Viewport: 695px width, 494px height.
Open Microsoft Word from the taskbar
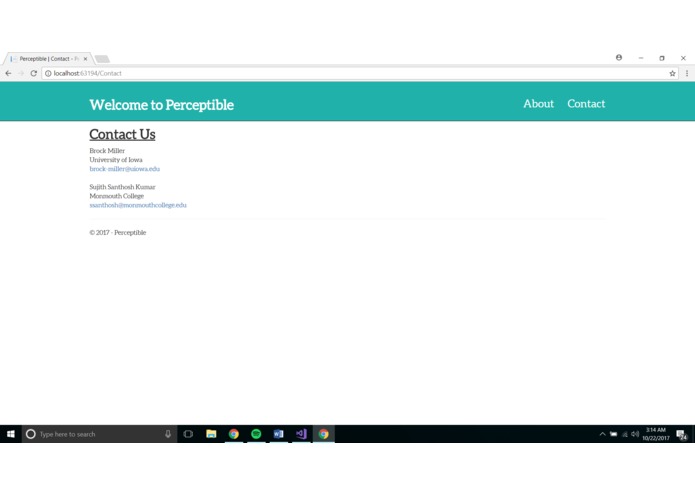click(278, 434)
